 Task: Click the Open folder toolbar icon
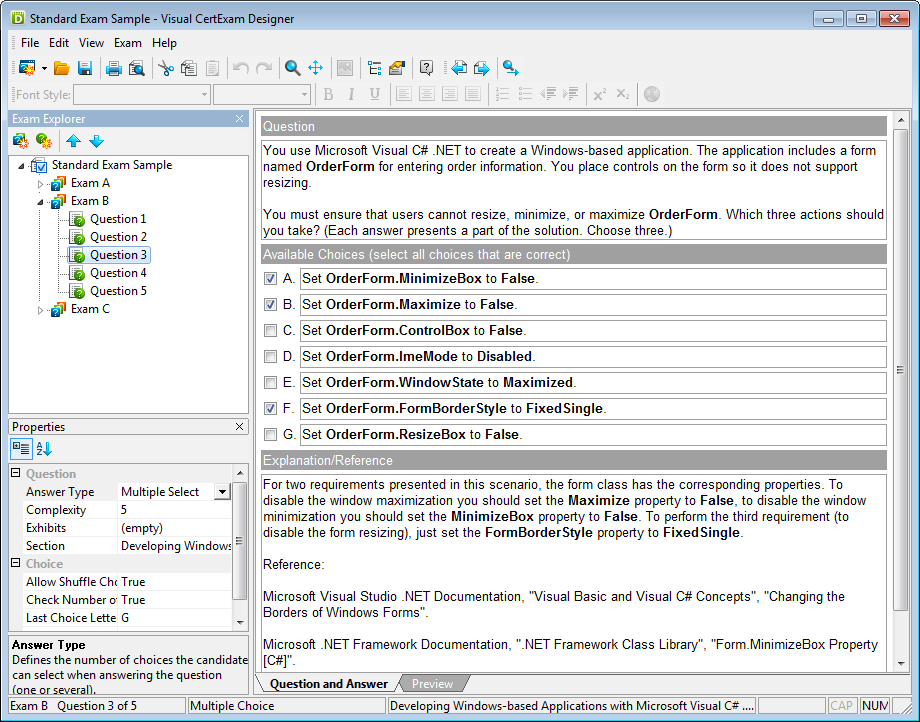click(62, 68)
